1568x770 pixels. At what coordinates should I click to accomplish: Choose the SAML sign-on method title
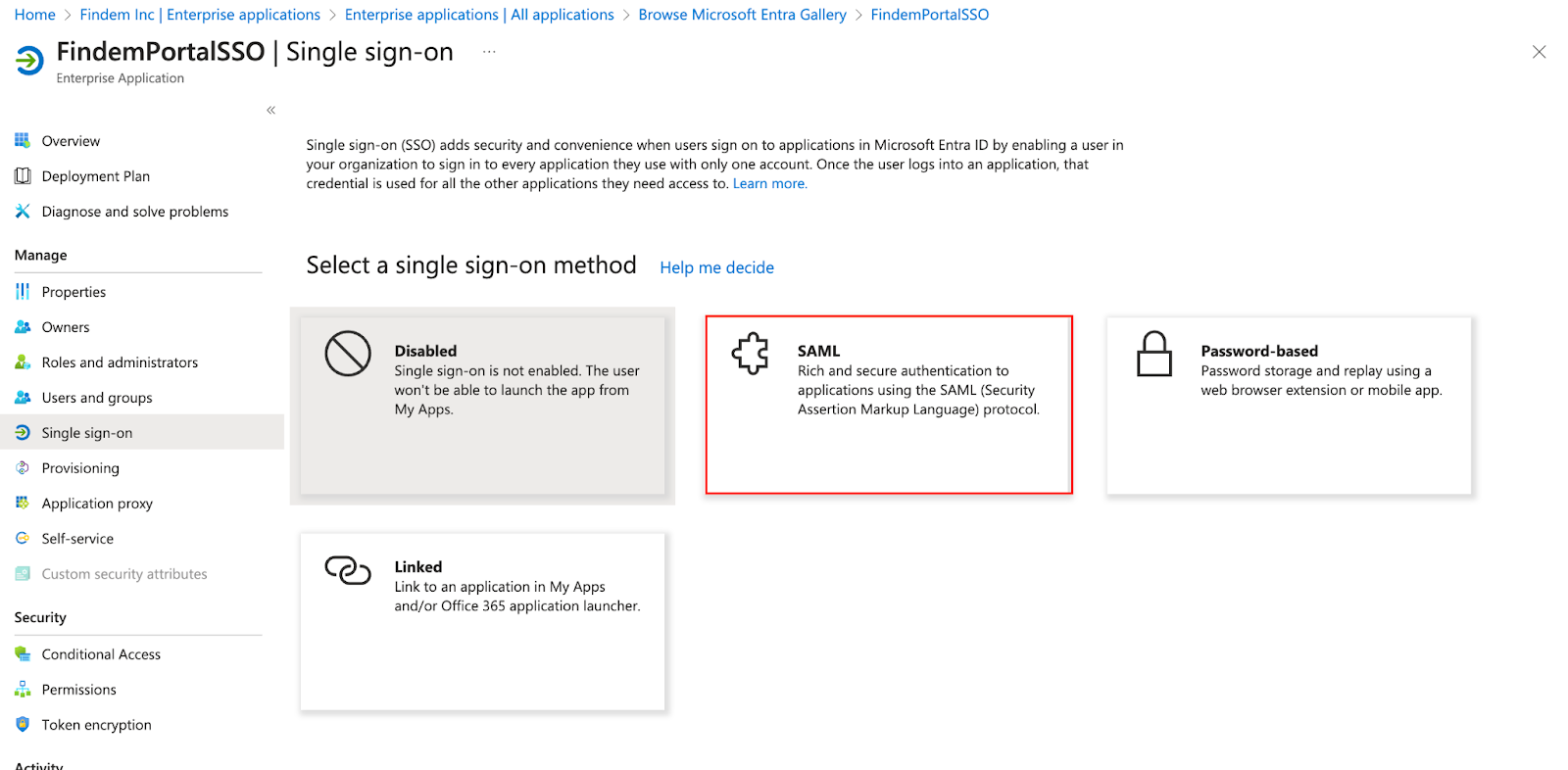pos(818,351)
